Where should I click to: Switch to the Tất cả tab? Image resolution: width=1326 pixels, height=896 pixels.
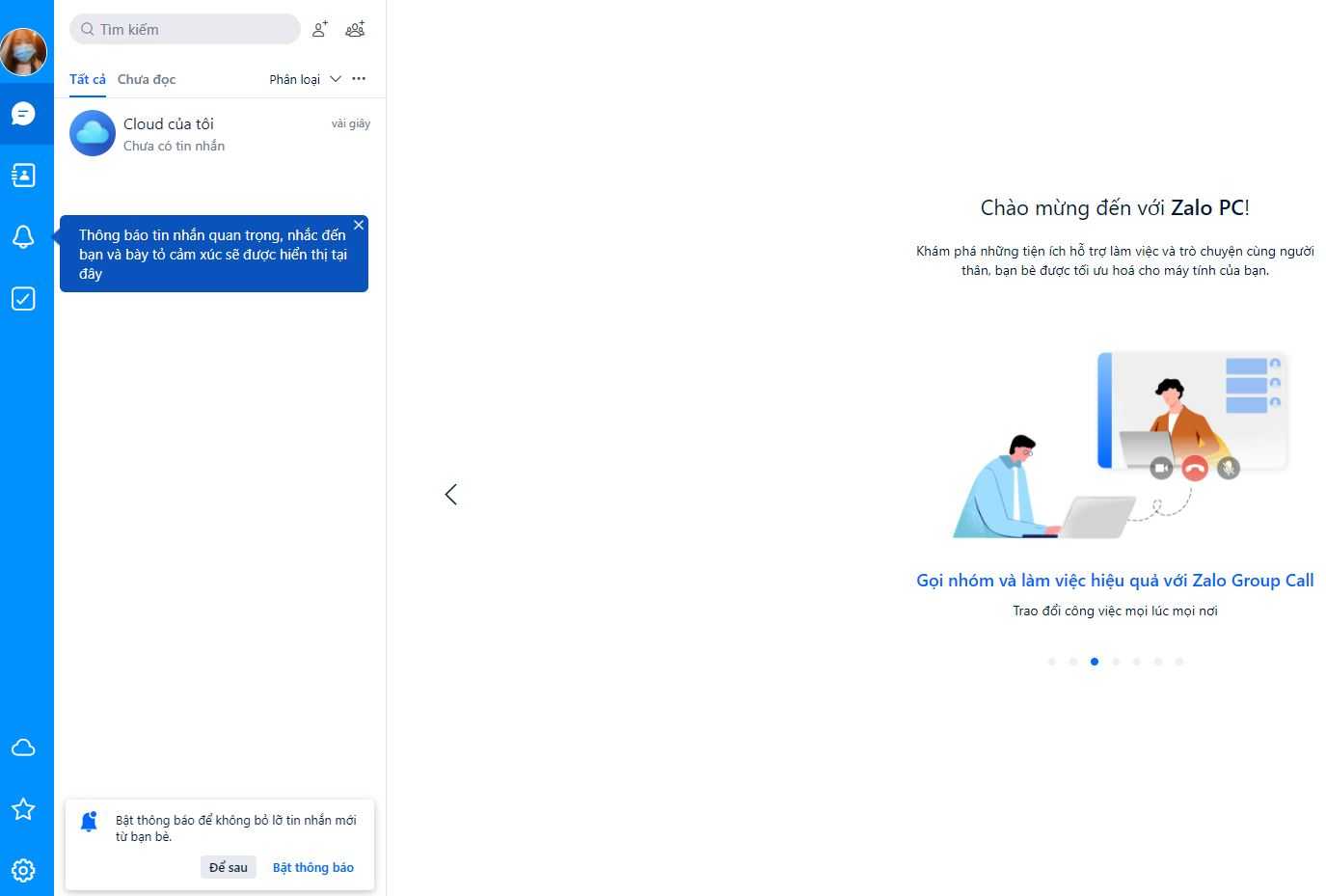tap(88, 79)
